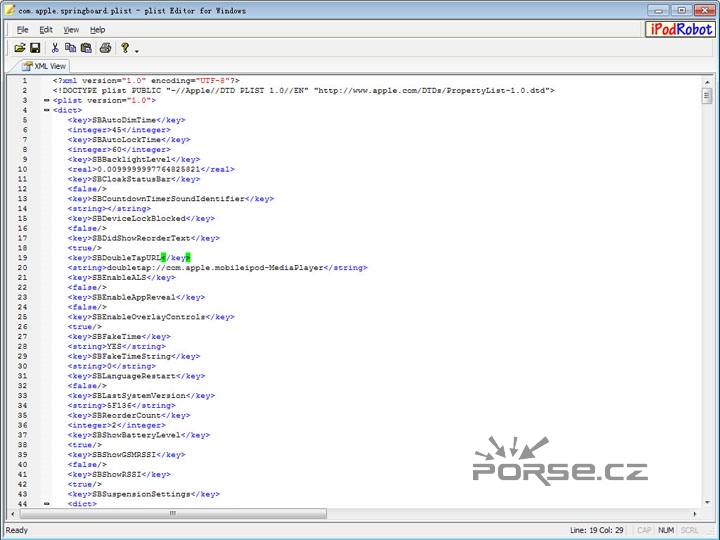Click the SBShowGSMRSSI key text
The height and width of the screenshot is (540, 720).
pos(124,455)
